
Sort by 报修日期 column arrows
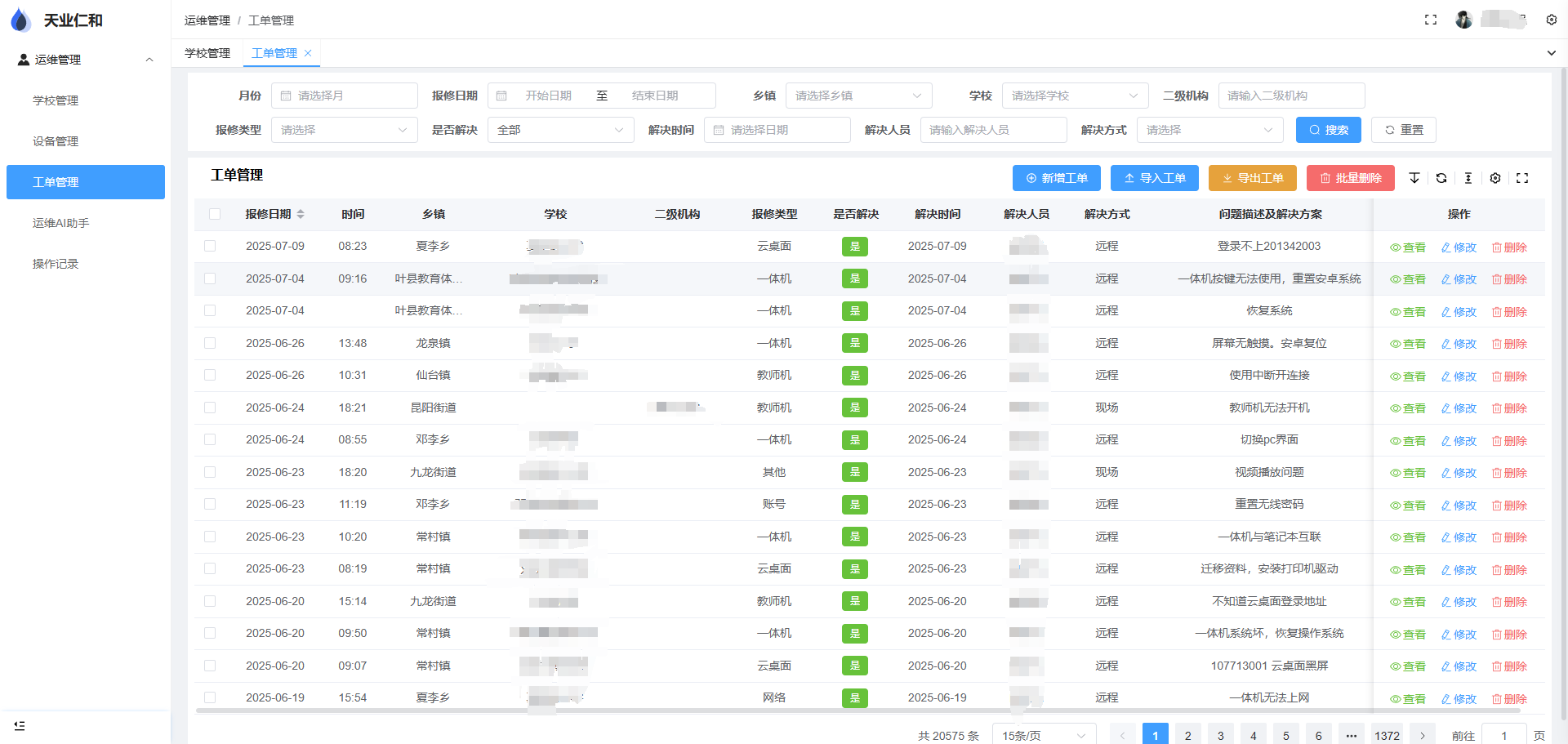(x=301, y=214)
